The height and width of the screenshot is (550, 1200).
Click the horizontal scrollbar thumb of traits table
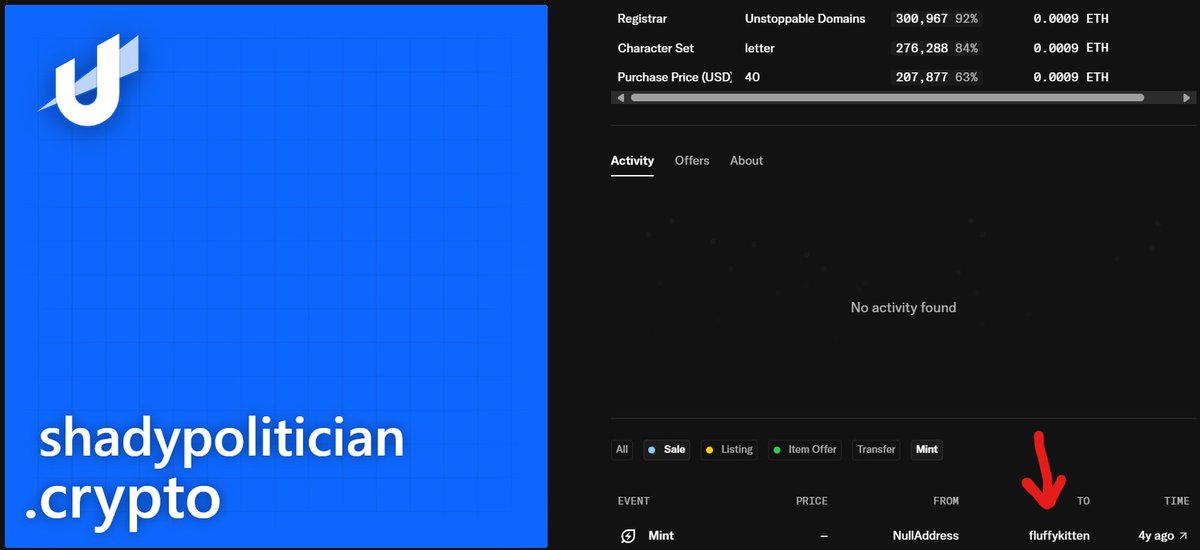[x=887, y=98]
